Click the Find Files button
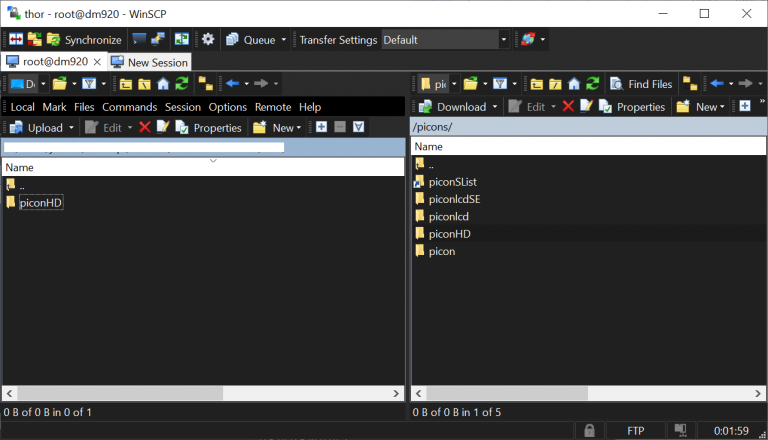 click(642, 84)
